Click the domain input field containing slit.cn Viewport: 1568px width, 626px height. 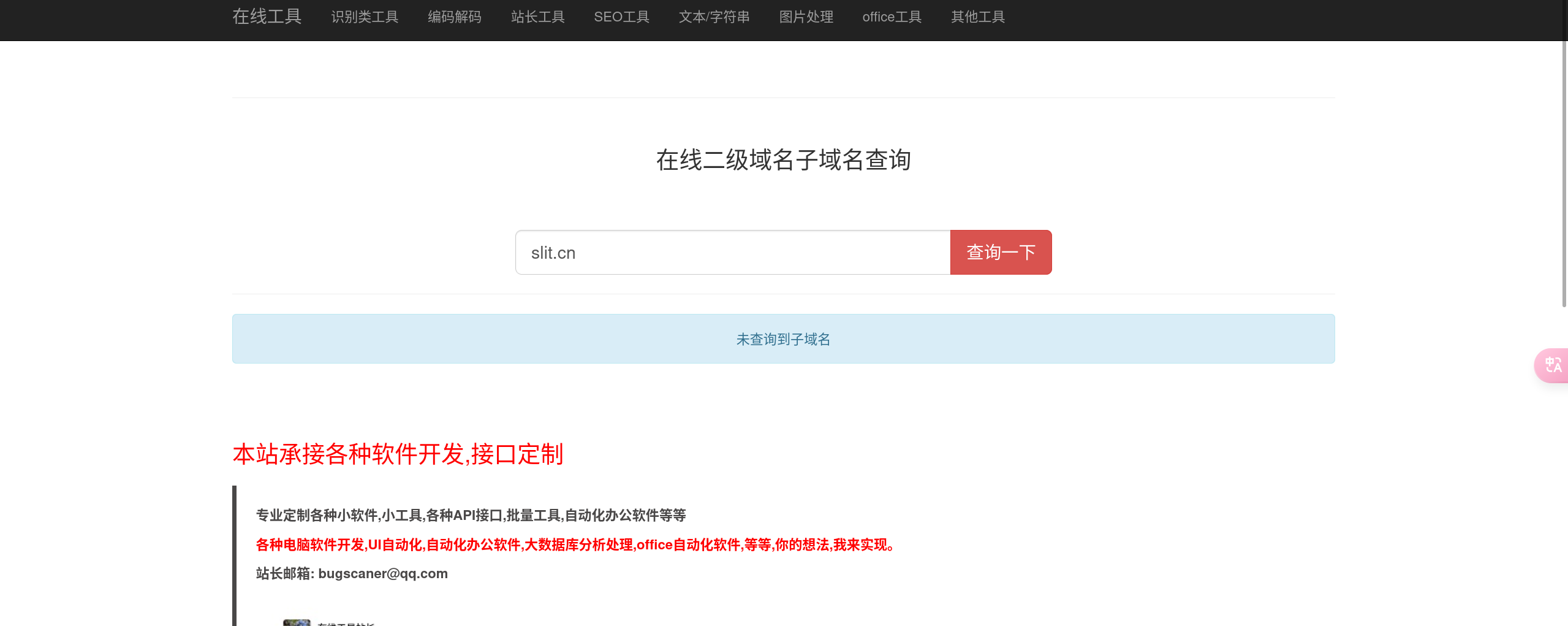point(733,253)
